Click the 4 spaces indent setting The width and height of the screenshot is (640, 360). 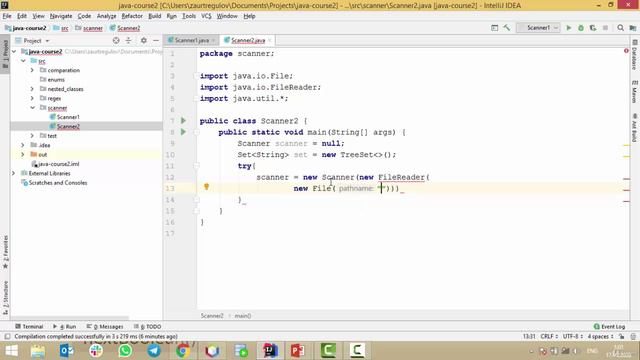click(x=600, y=337)
